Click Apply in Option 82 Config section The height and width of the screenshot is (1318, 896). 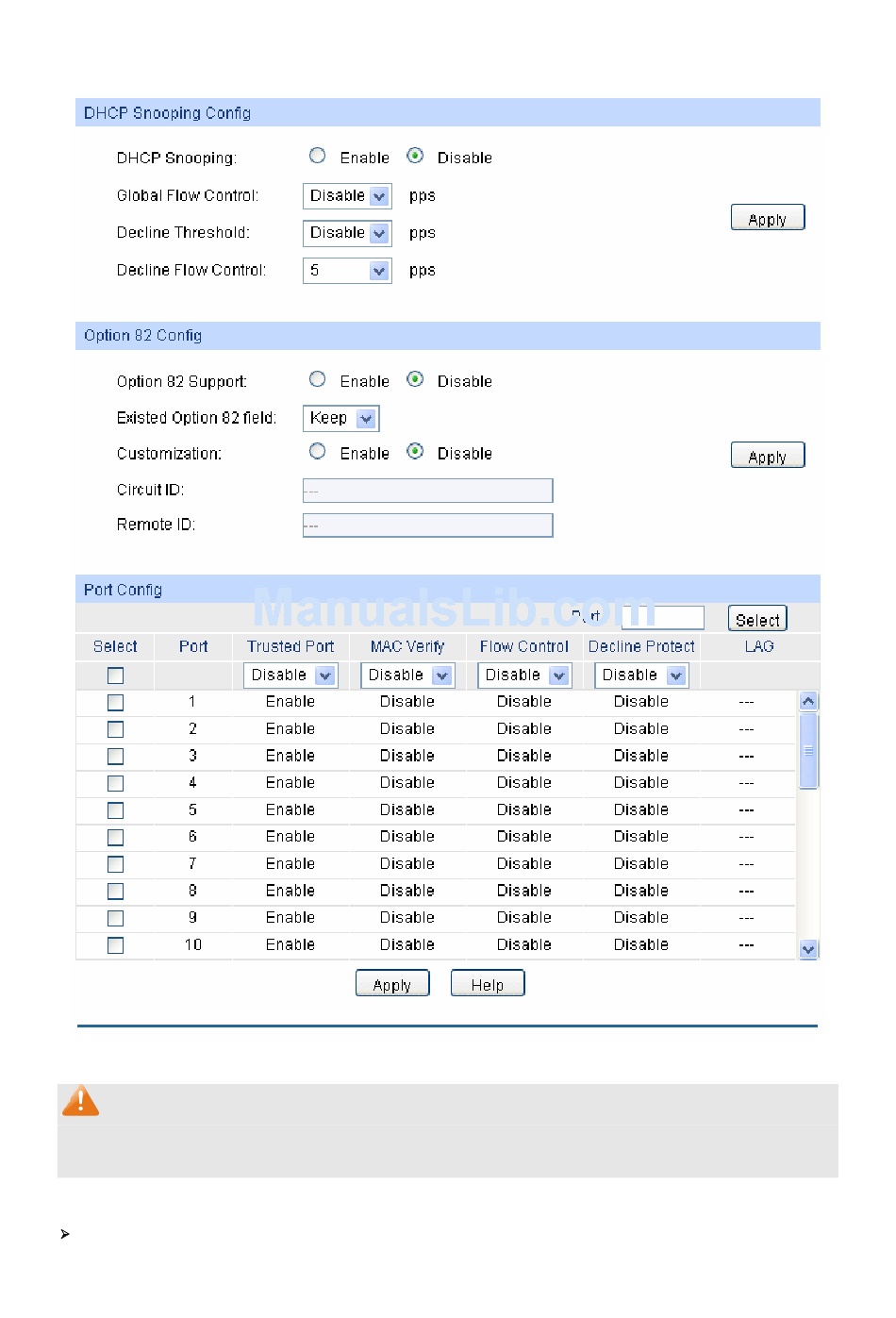tap(768, 456)
